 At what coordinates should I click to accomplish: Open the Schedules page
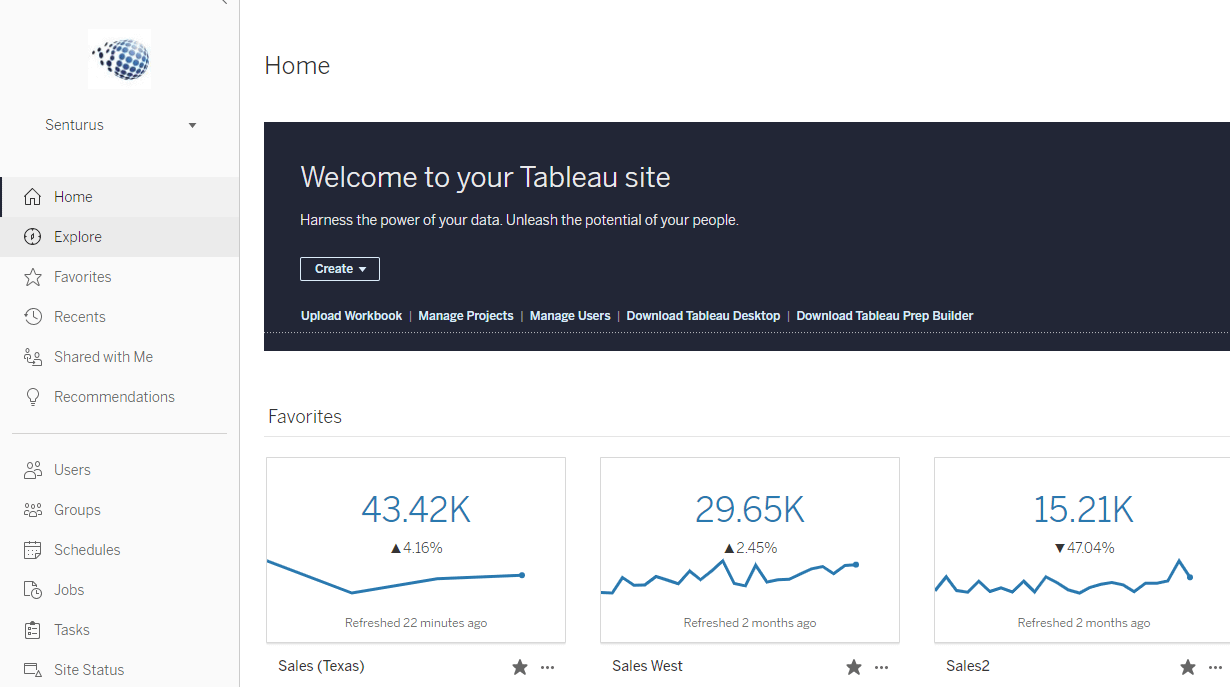tap(85, 549)
